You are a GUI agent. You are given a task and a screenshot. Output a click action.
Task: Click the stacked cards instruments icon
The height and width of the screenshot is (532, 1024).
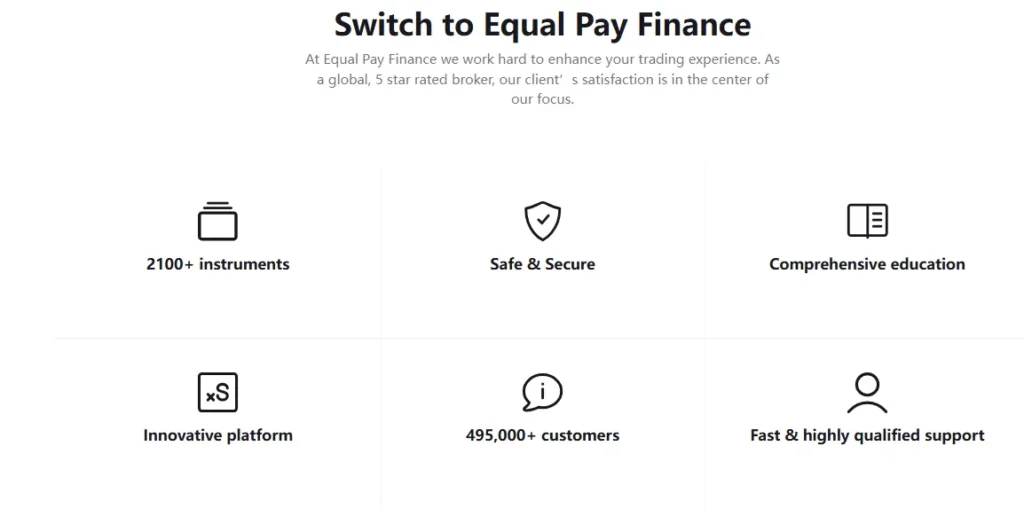tap(217, 221)
